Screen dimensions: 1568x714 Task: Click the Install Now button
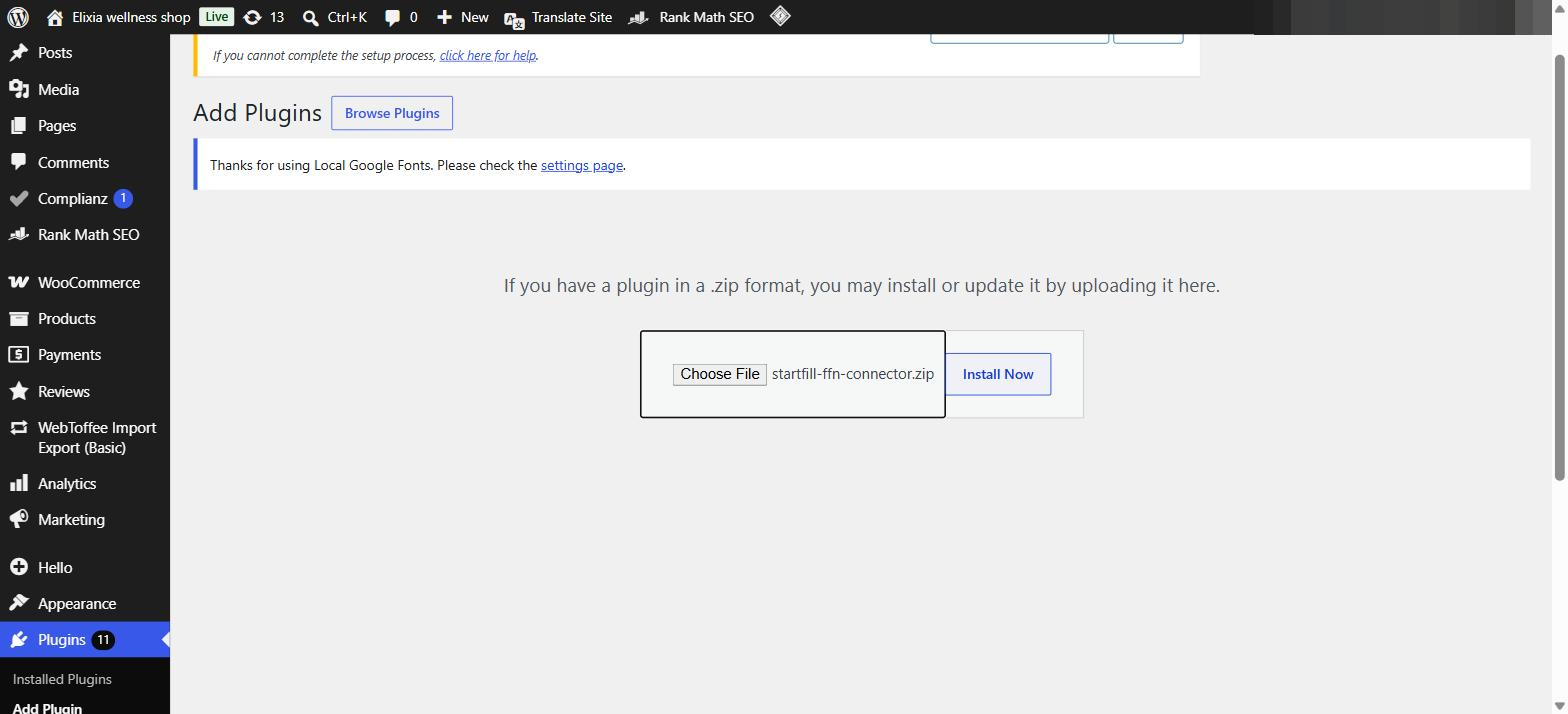point(998,374)
